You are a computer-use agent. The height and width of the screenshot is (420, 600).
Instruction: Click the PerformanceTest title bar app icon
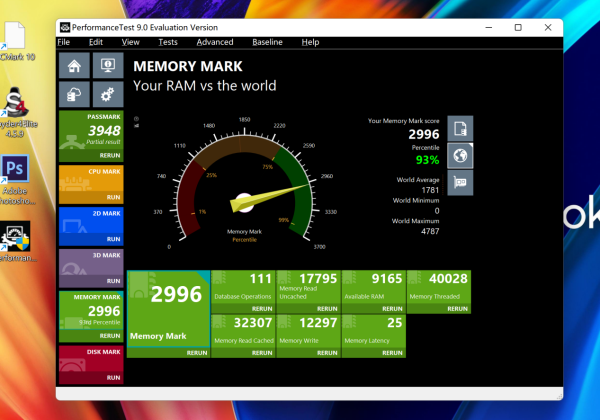tap(65, 27)
